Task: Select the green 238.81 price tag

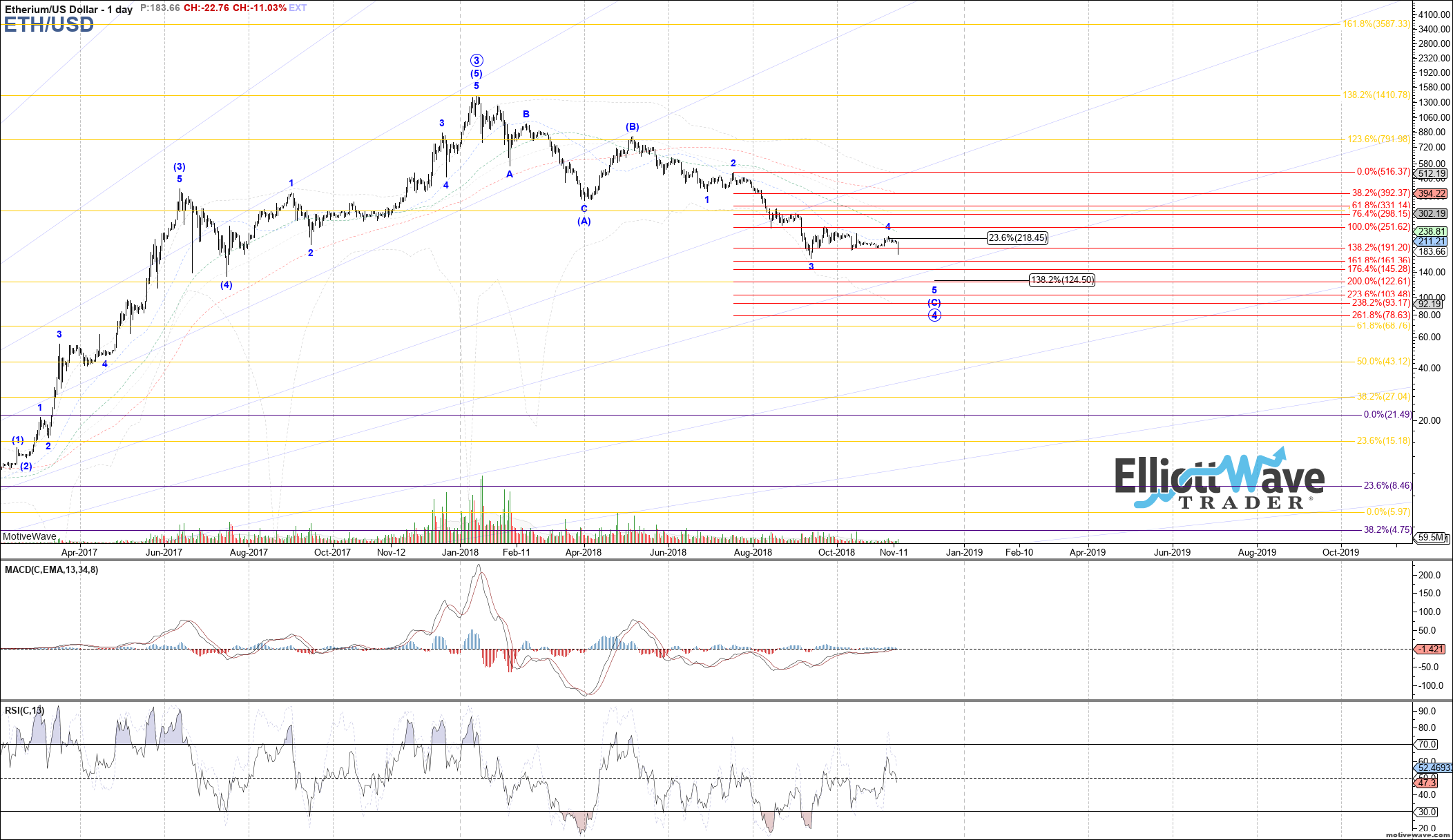Action: [x=1431, y=231]
